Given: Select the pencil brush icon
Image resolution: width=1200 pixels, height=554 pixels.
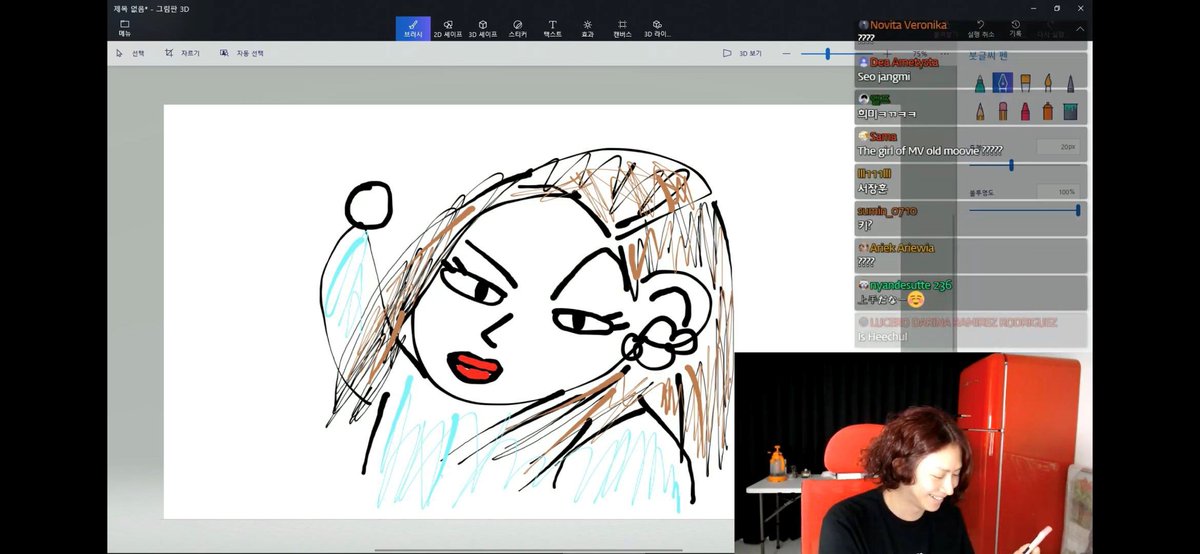Looking at the screenshot, I should (x=982, y=109).
